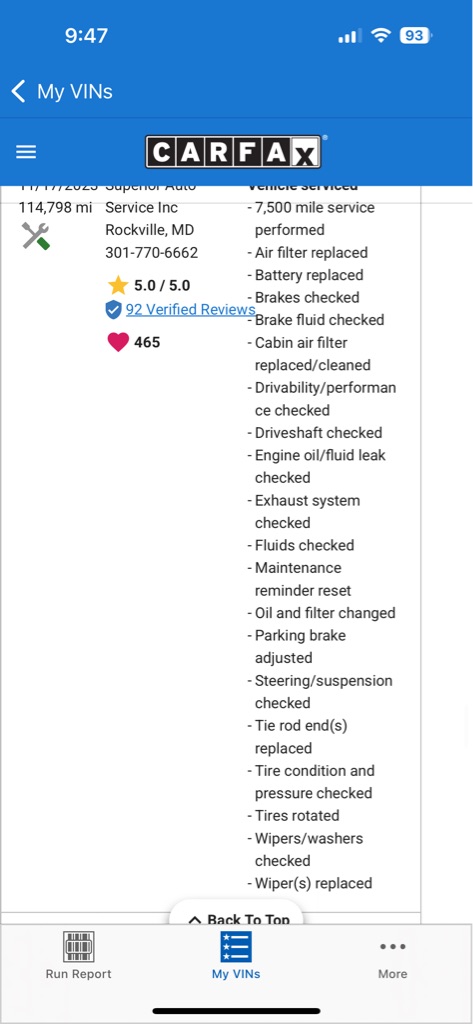The width and height of the screenshot is (473, 1024).
Task: Open the More tab
Action: click(x=393, y=956)
